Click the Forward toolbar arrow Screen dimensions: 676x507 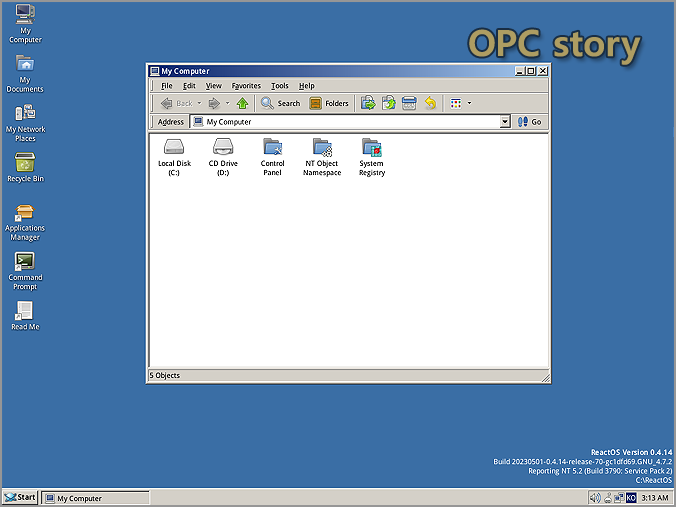pyautogui.click(x=214, y=103)
